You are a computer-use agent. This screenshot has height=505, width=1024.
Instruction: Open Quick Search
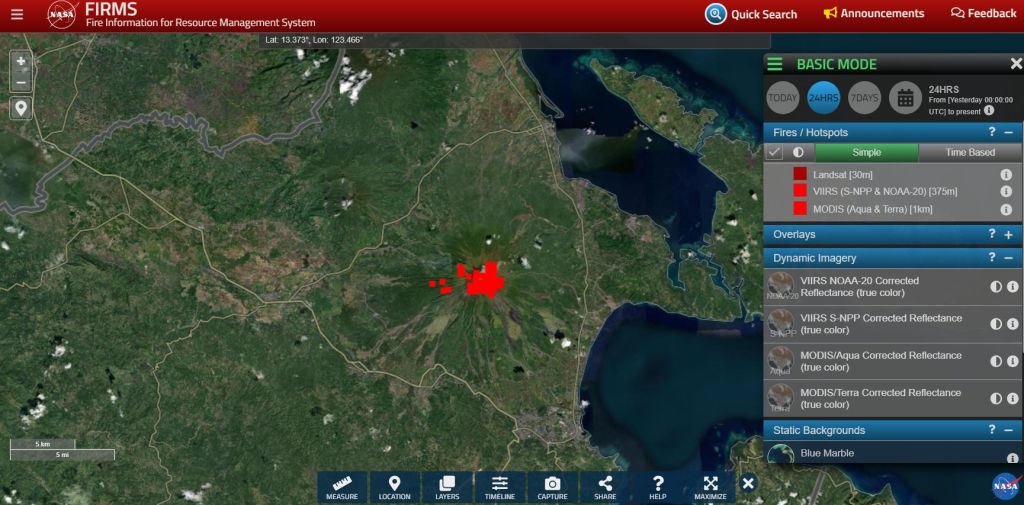click(751, 14)
